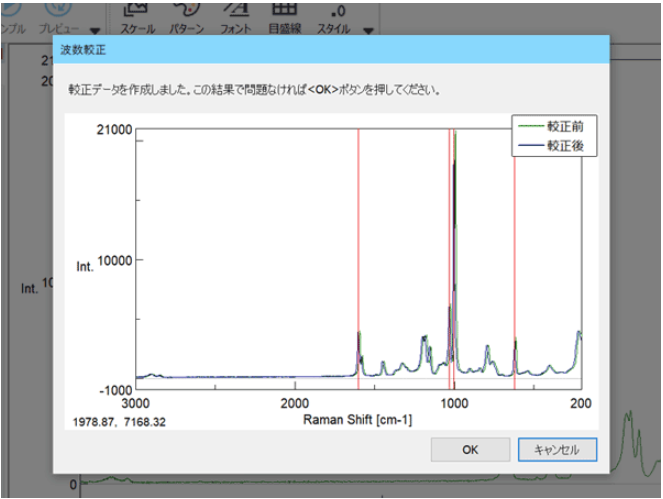Click the 較正前 legend entry
This screenshot has width=663, height=499.
coord(571,127)
